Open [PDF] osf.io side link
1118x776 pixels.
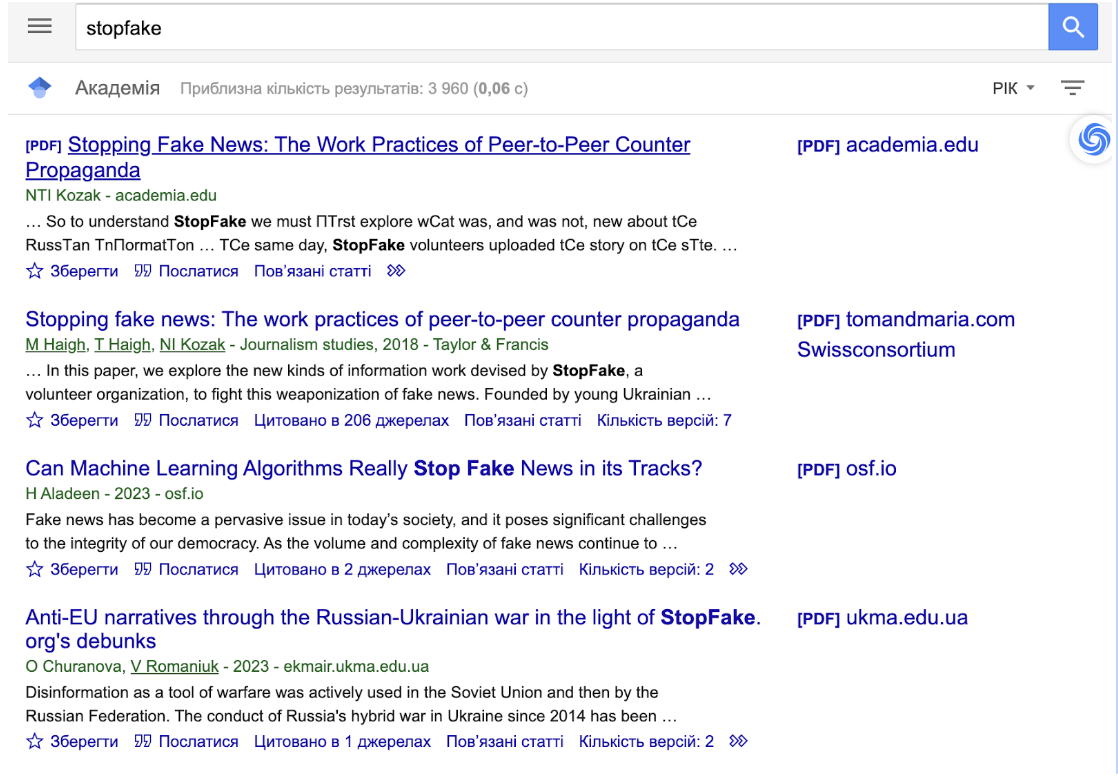(x=846, y=469)
